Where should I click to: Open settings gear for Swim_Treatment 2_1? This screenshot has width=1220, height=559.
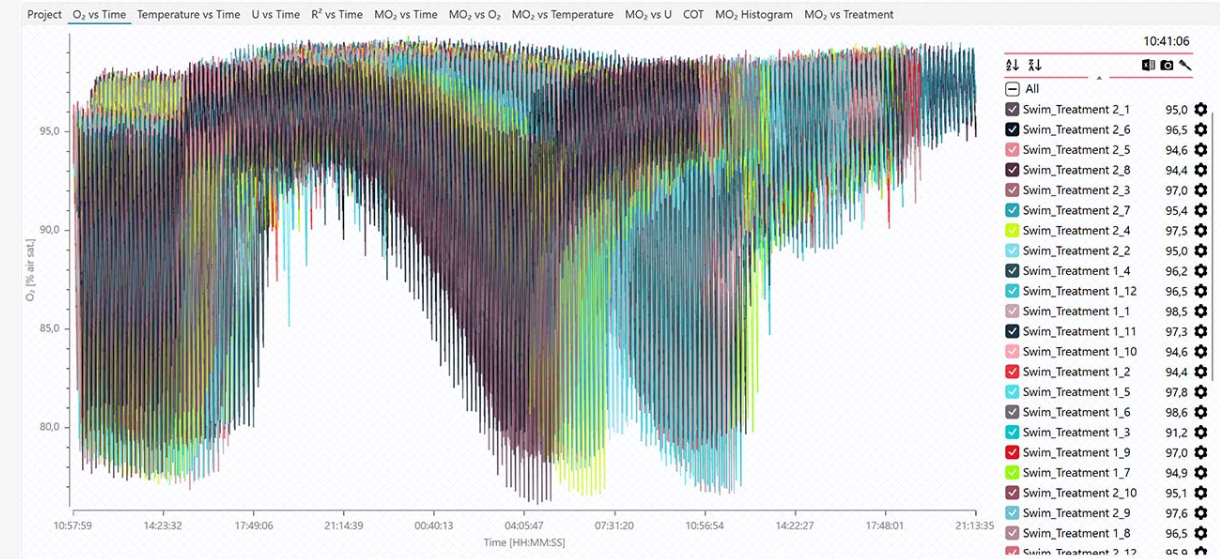[x=1200, y=110]
